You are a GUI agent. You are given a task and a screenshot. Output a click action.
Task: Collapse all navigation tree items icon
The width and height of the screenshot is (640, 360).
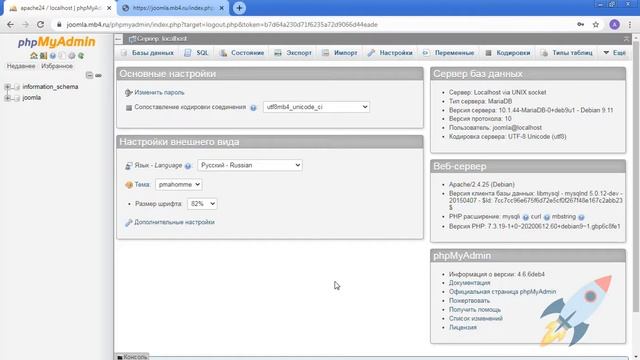(x=89, y=75)
